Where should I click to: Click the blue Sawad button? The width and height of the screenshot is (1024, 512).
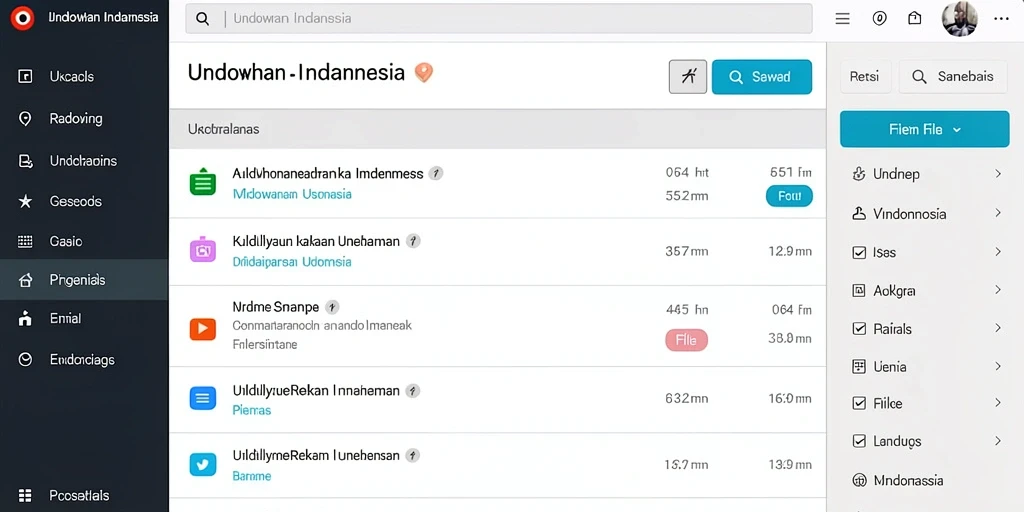click(761, 77)
